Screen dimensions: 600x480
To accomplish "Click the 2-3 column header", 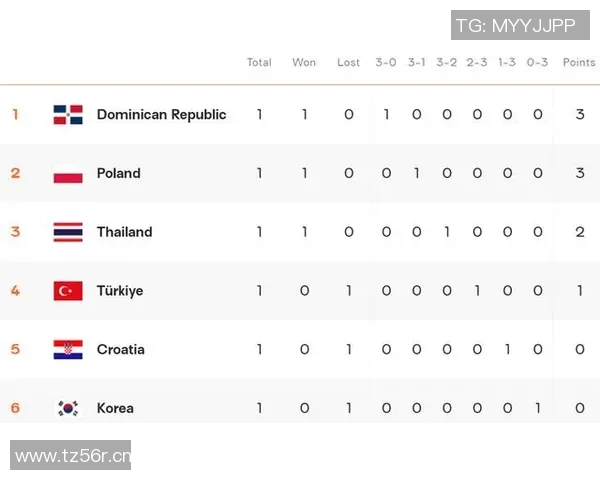I will 477,62.
